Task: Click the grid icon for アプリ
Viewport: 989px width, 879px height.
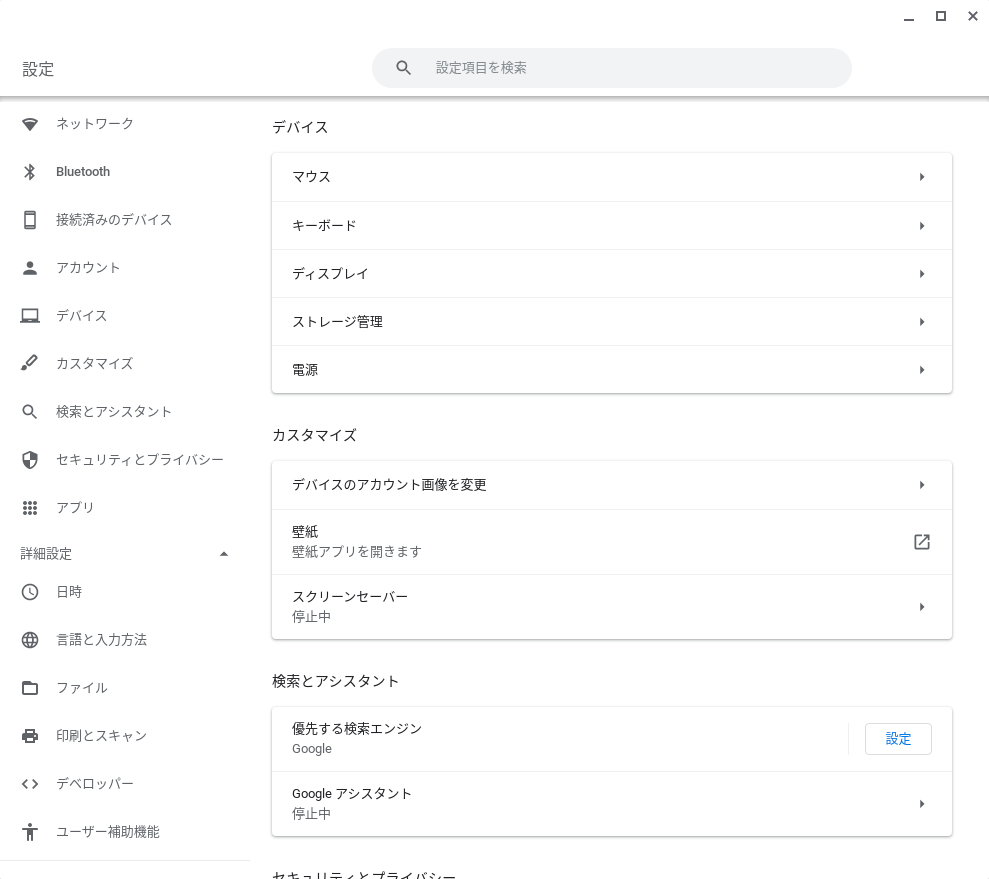Action: tap(30, 508)
